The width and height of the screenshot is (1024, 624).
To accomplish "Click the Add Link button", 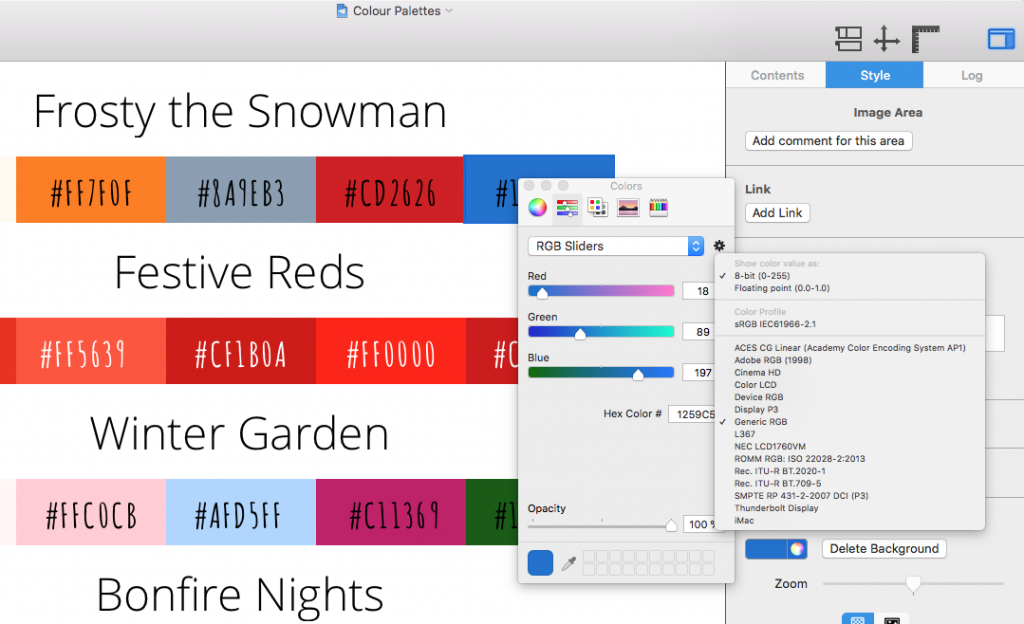I will click(777, 212).
